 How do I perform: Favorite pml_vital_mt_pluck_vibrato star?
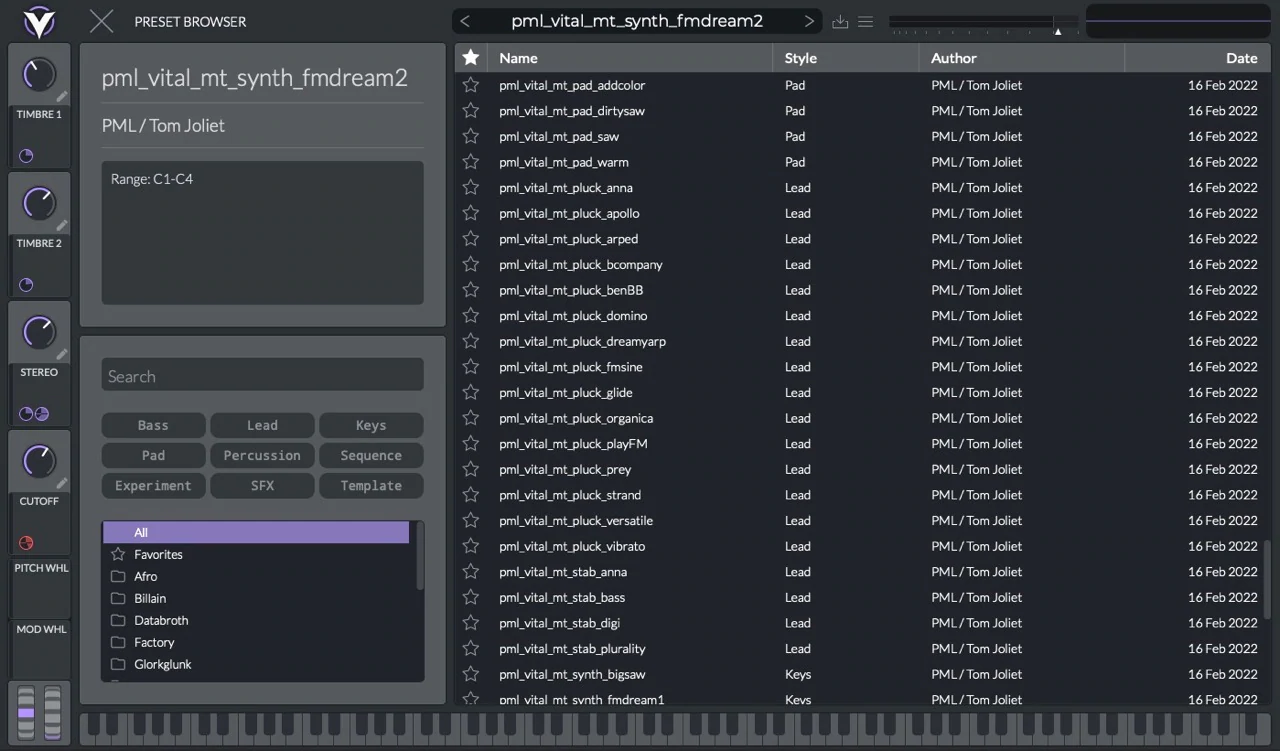[470, 546]
